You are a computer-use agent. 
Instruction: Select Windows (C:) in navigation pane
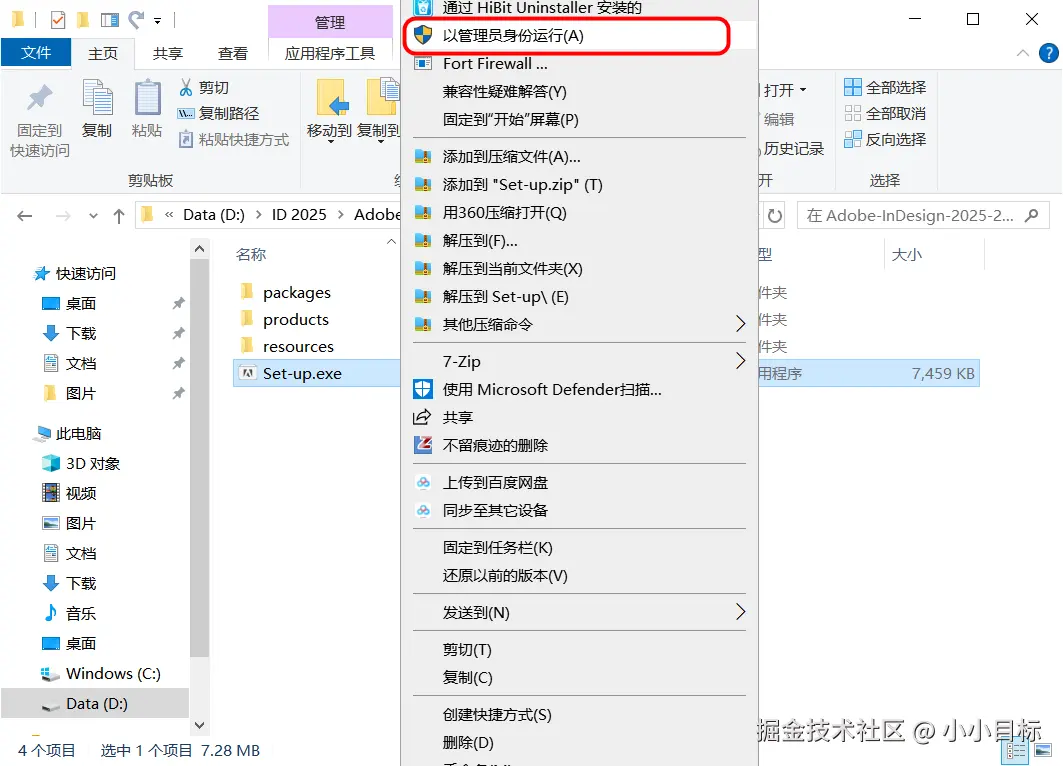pyautogui.click(x=113, y=674)
